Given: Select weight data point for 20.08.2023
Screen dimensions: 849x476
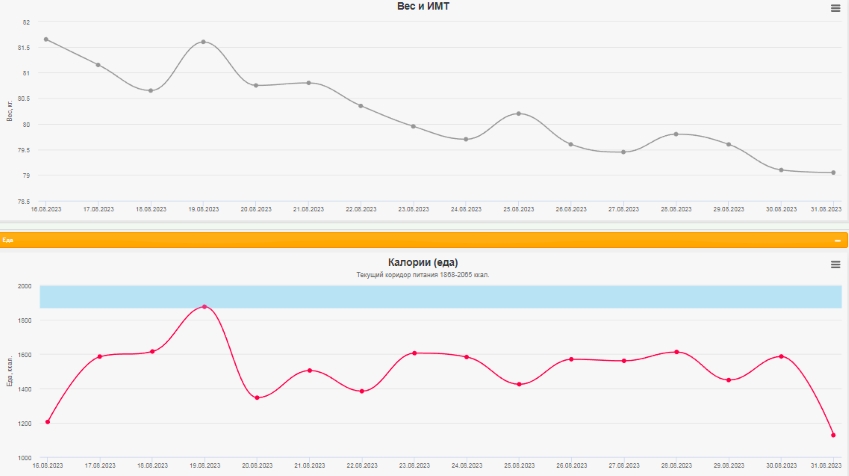Looking at the screenshot, I should coord(256,86).
